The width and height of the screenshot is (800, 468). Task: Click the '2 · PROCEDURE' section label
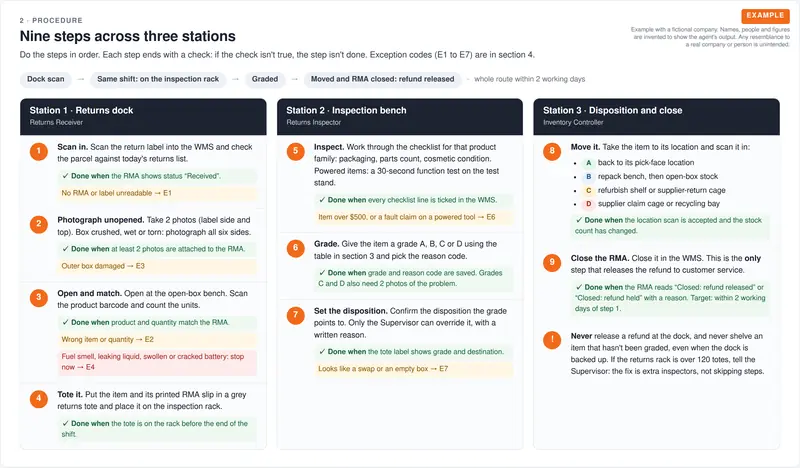point(51,20)
